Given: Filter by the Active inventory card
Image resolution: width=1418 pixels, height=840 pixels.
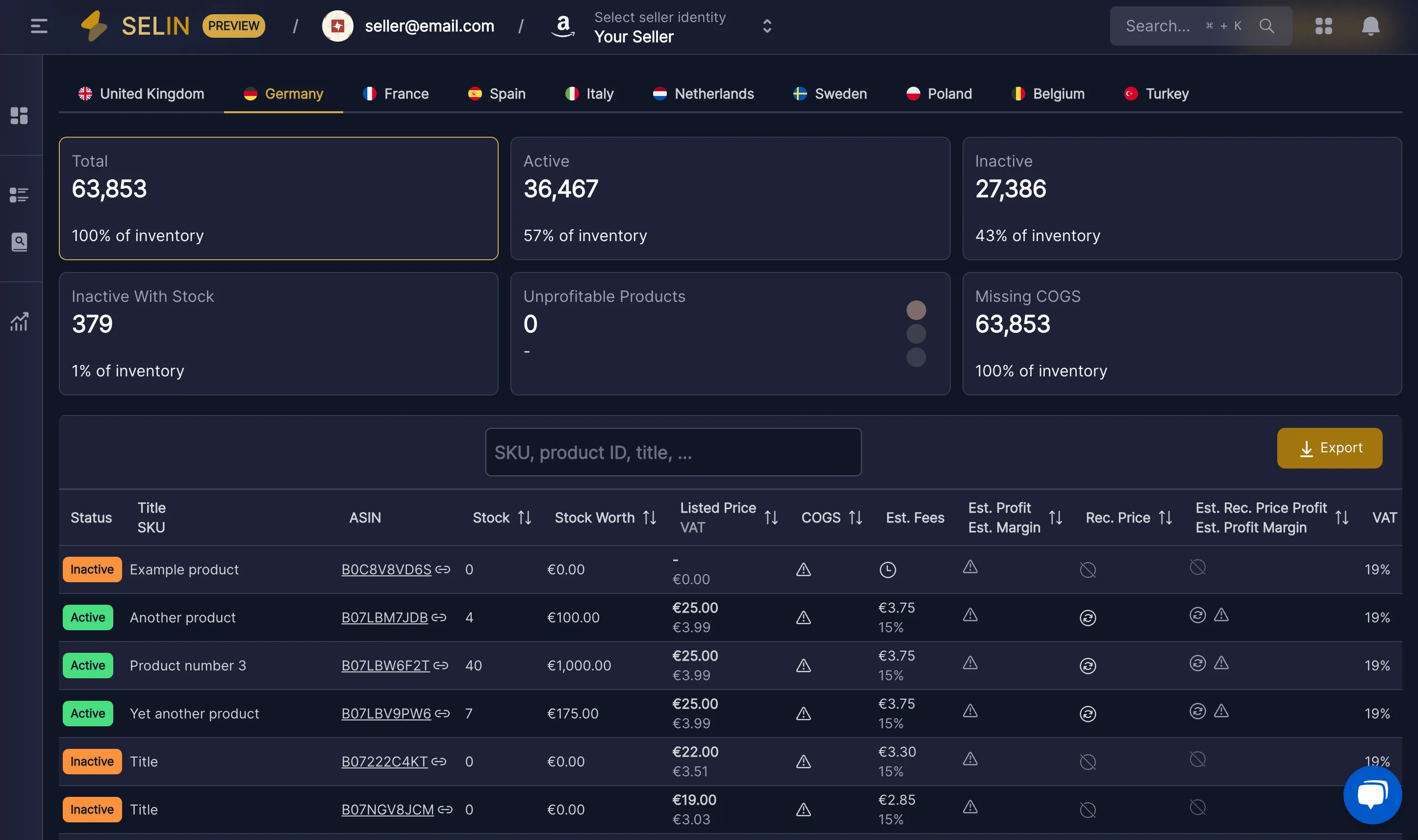Looking at the screenshot, I should (730, 198).
